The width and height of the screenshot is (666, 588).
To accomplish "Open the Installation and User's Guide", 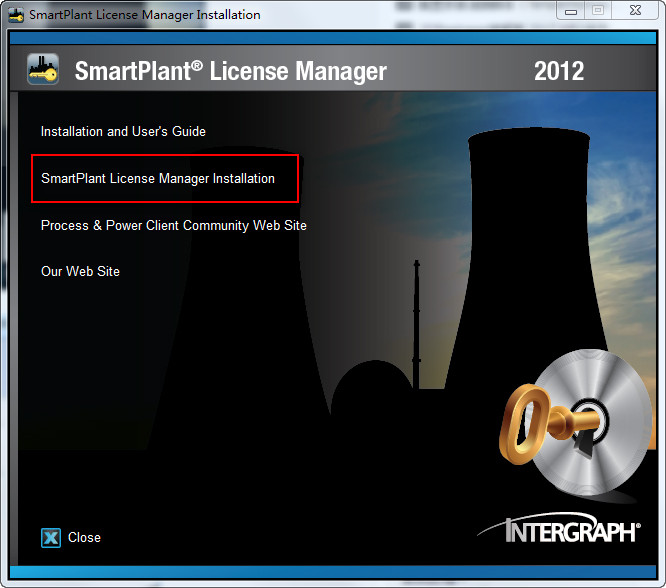I will (x=123, y=132).
